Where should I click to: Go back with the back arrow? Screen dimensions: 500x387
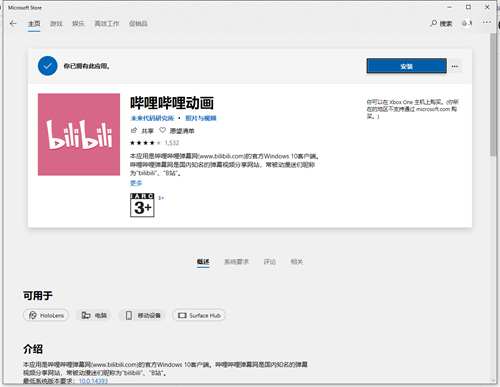tap(13, 23)
